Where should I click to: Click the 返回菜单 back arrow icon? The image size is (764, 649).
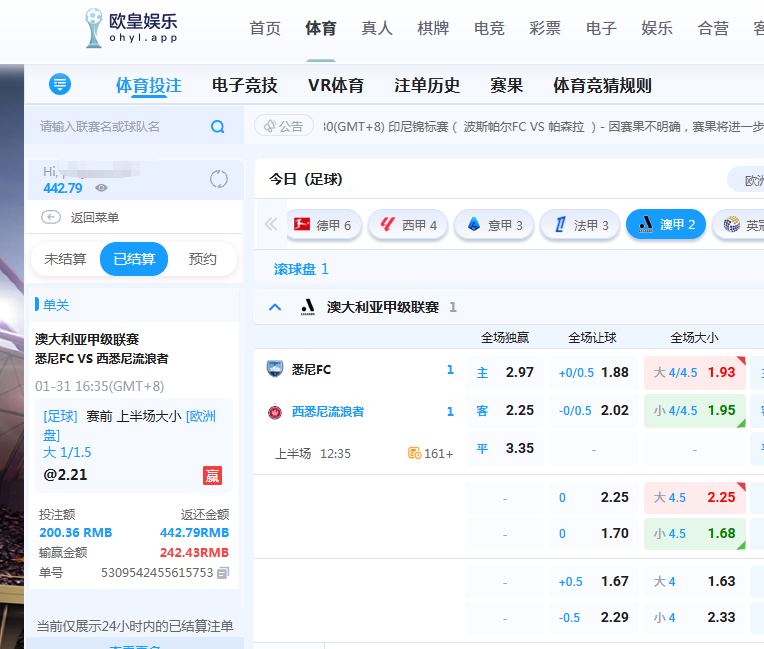tap(51, 217)
